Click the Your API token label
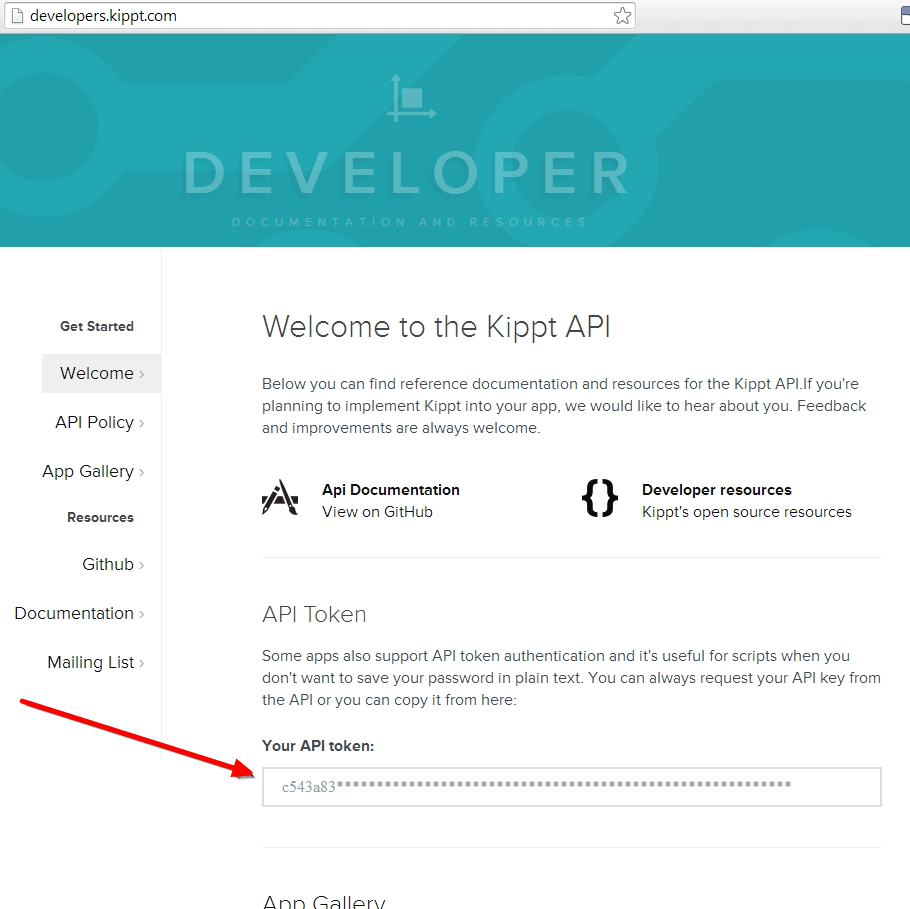Image resolution: width=910 pixels, height=909 pixels. [x=318, y=746]
